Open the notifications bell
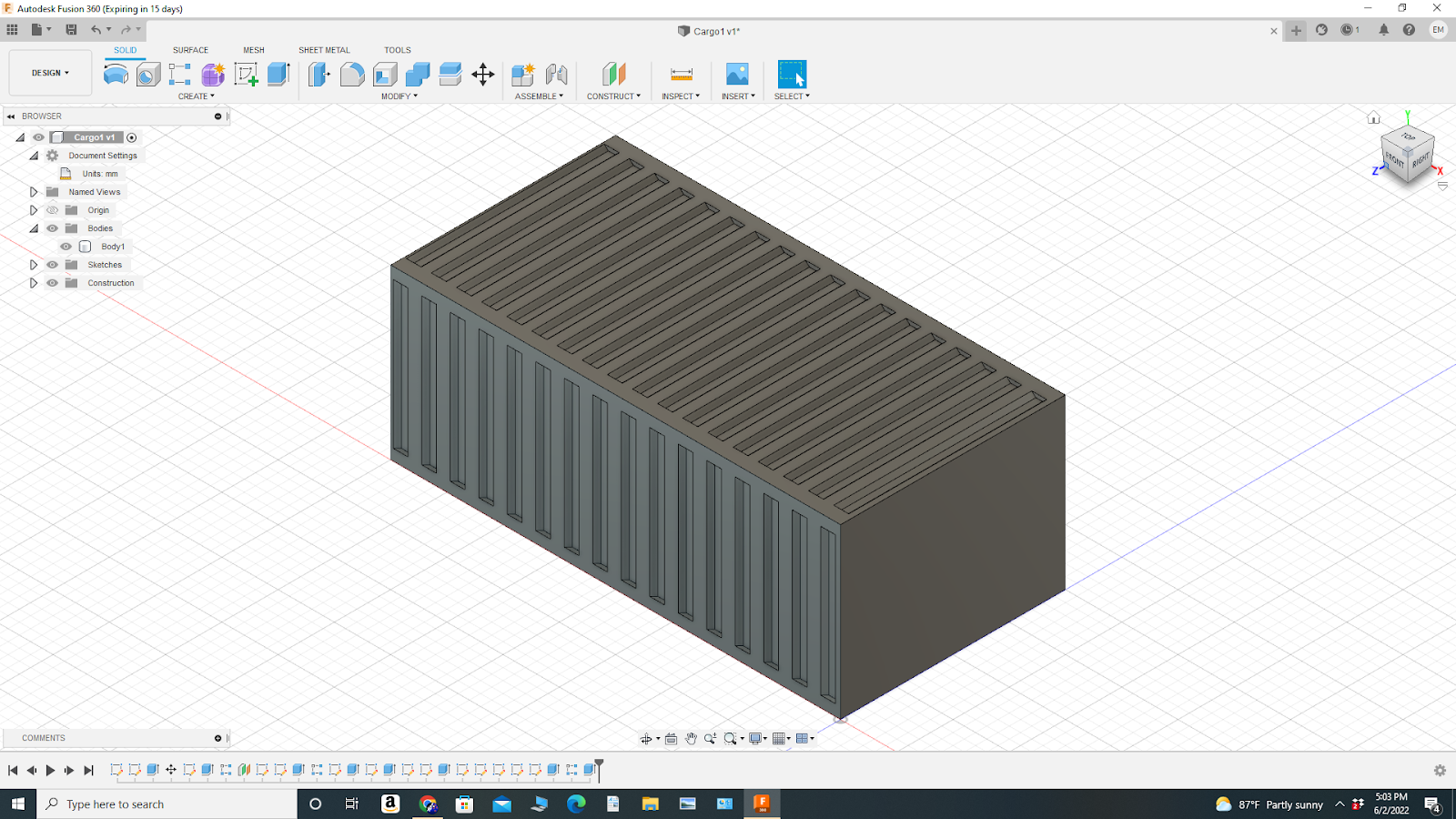1456x819 pixels. tap(1383, 30)
